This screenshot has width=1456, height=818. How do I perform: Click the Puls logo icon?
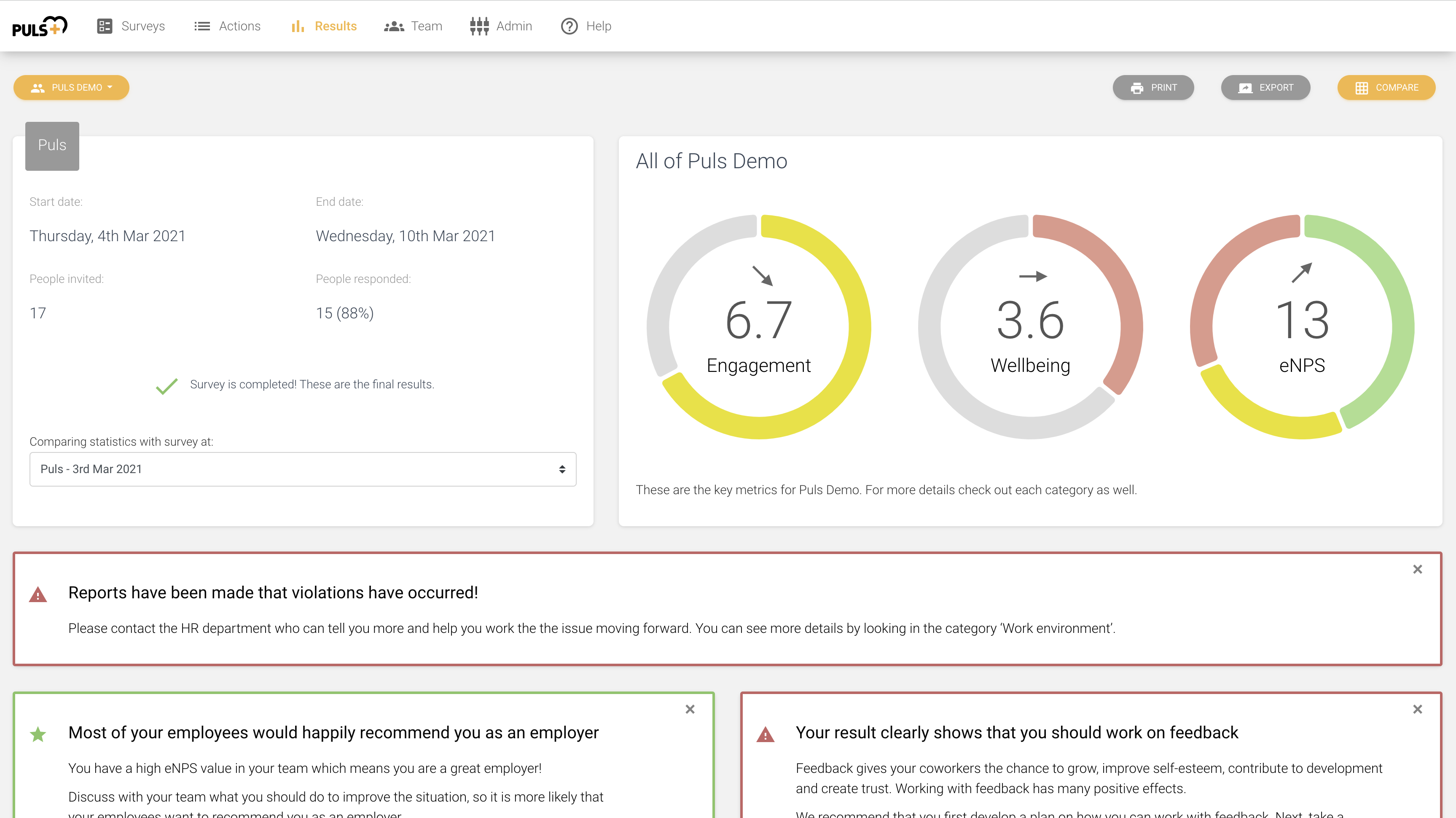pyautogui.click(x=40, y=26)
